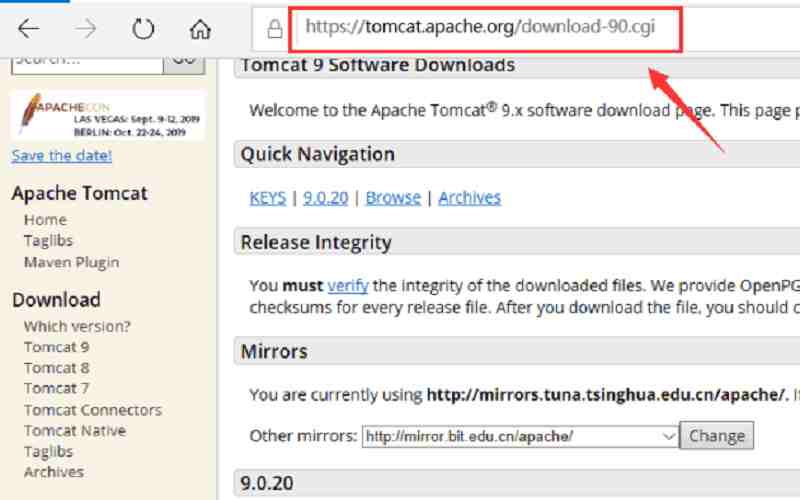Select Tomcat 9 in the Download list
Image resolution: width=800 pixels, height=500 pixels.
coord(56,347)
